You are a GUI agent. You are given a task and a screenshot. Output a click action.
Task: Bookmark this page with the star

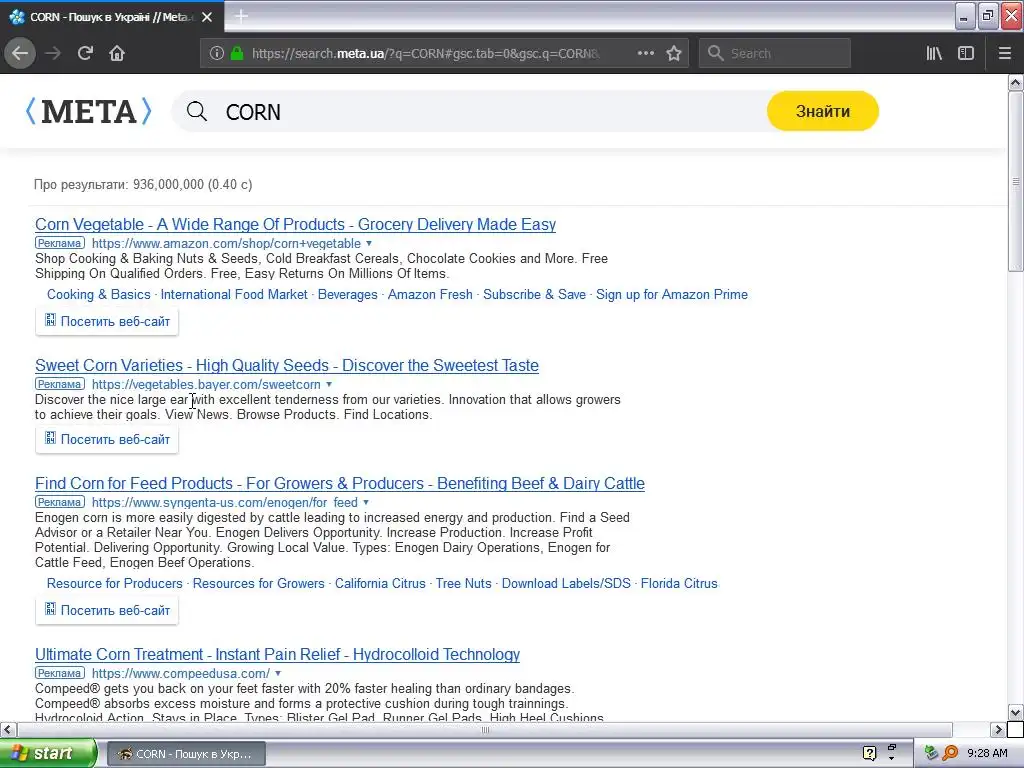(x=674, y=53)
